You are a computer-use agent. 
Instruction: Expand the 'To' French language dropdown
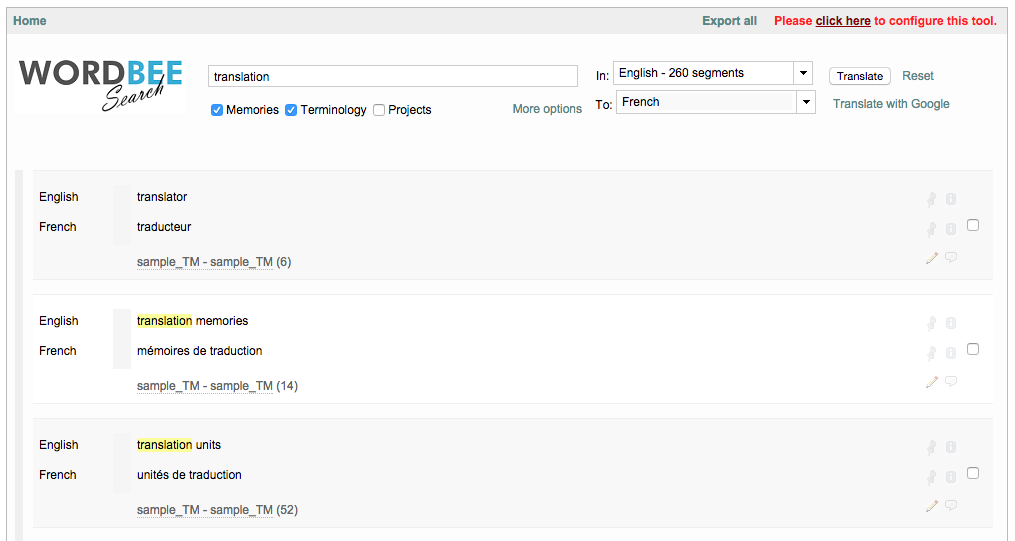tap(806, 102)
